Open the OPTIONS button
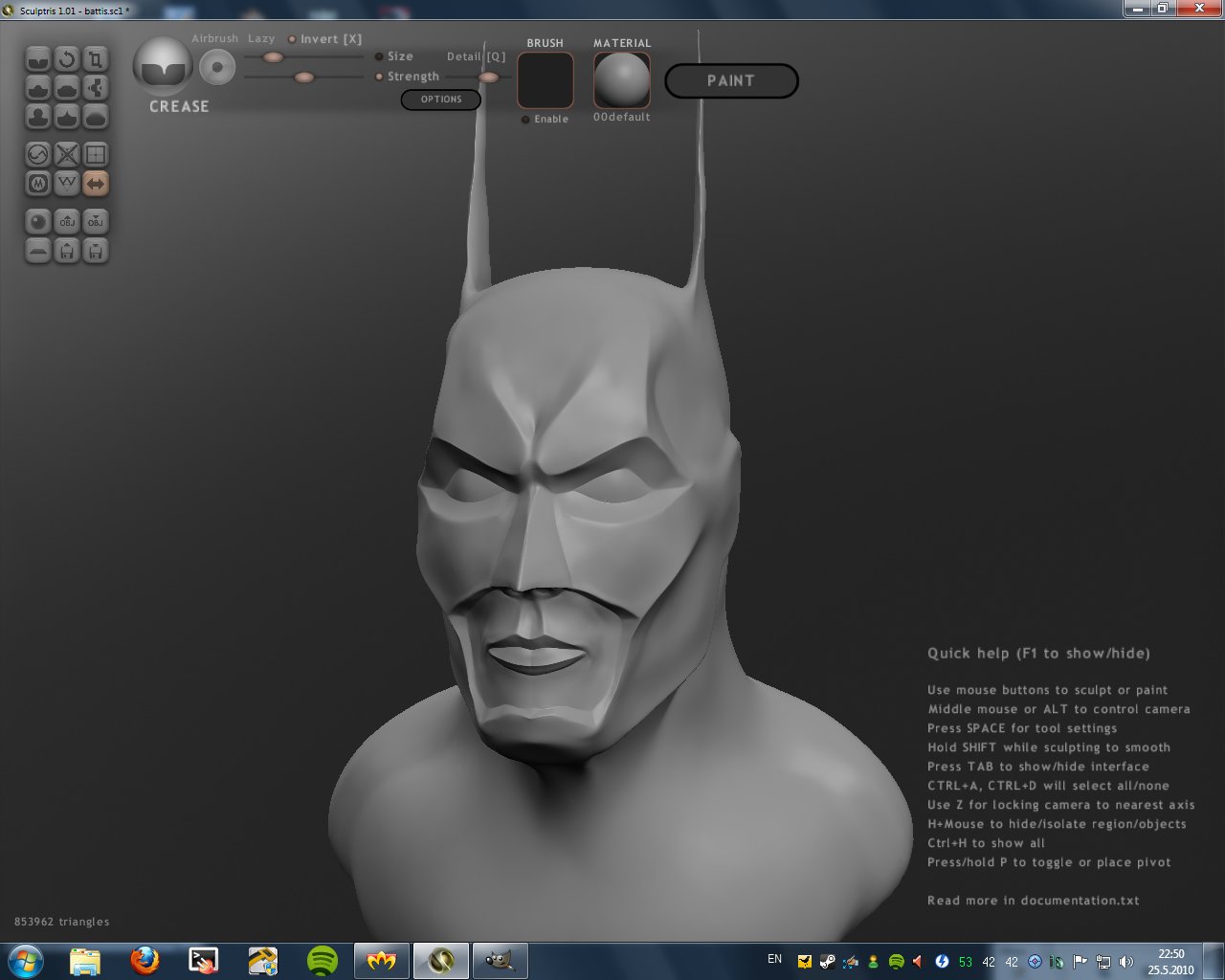Screen dimensions: 1225x980 click(441, 100)
